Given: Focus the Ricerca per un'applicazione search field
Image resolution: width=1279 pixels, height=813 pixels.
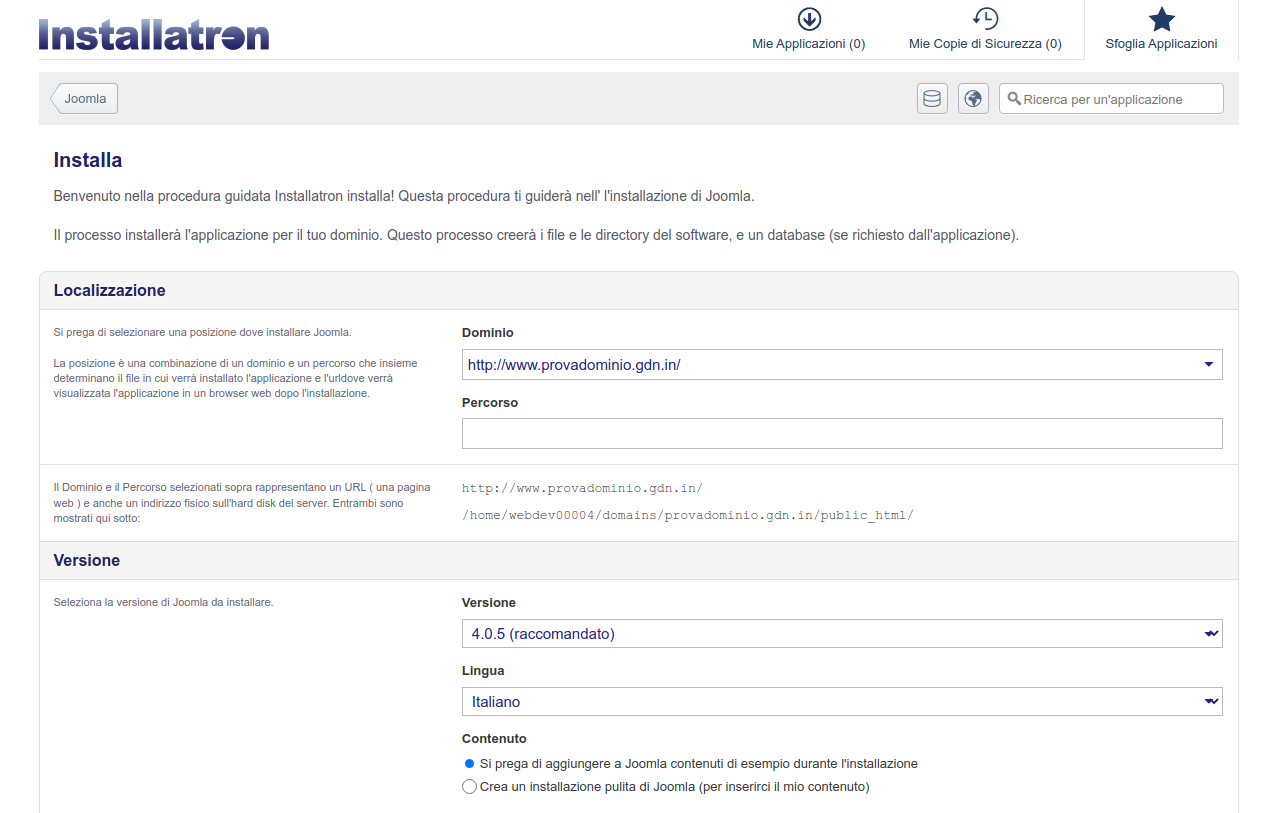Looking at the screenshot, I should [1111, 99].
